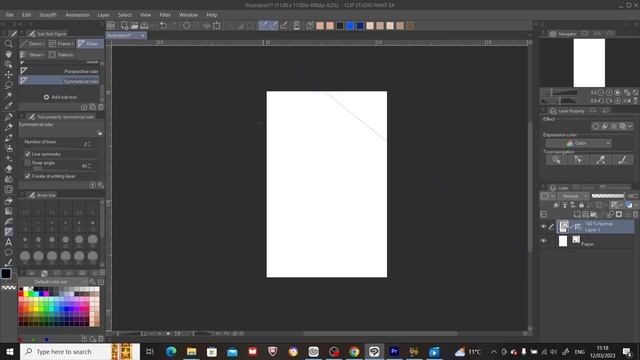Select the Direct draw sub tool group
The height and width of the screenshot is (360, 640).
(33, 44)
